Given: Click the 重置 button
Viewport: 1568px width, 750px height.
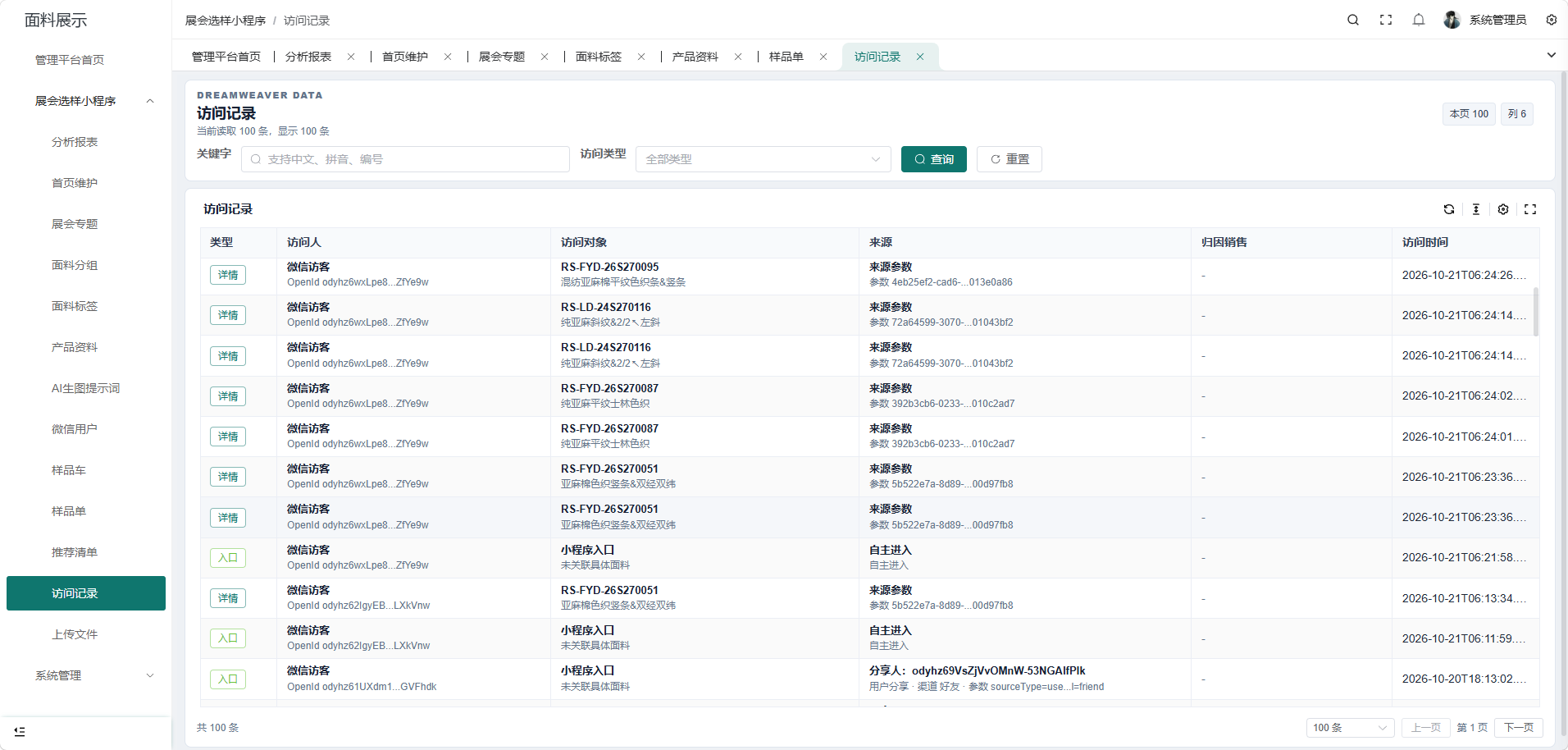Looking at the screenshot, I should tap(1010, 159).
